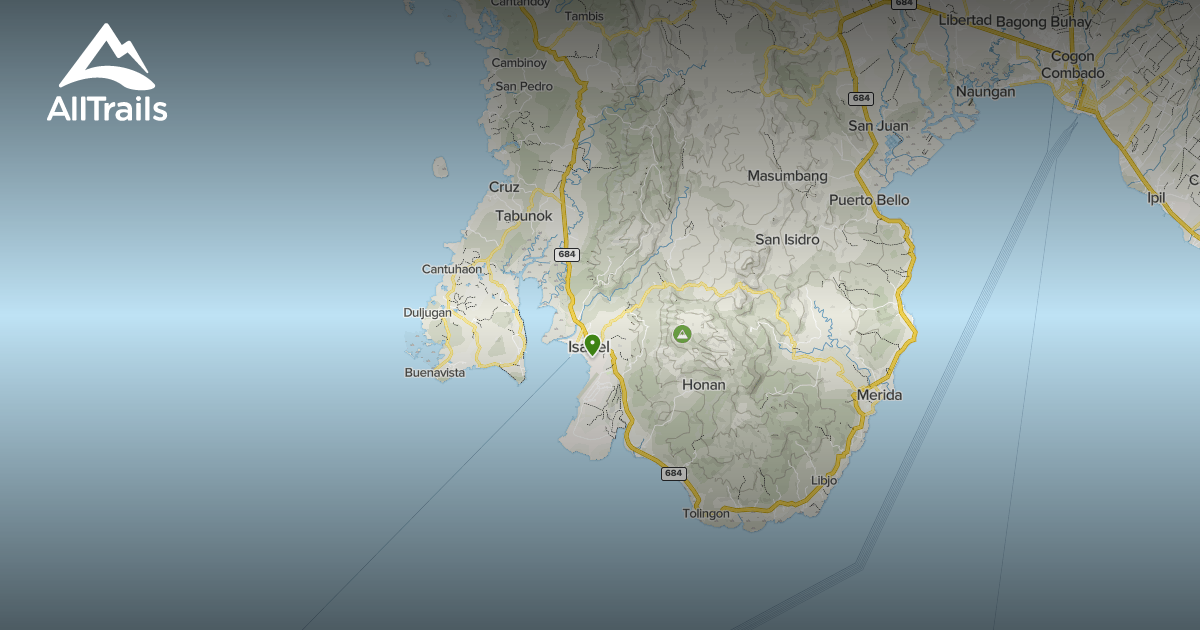Image resolution: width=1200 pixels, height=630 pixels.
Task: Click the 684 route shield near San Juan
Action: [x=860, y=99]
